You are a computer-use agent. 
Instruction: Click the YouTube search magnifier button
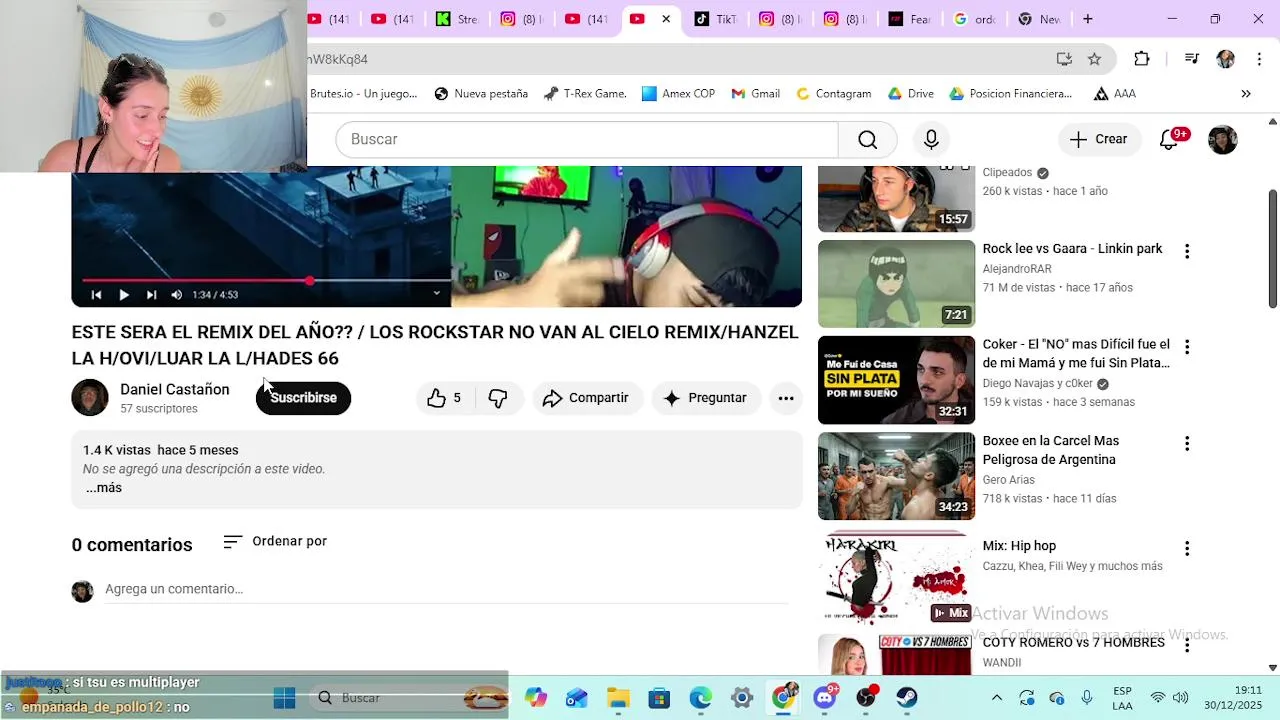pyautogui.click(x=867, y=139)
